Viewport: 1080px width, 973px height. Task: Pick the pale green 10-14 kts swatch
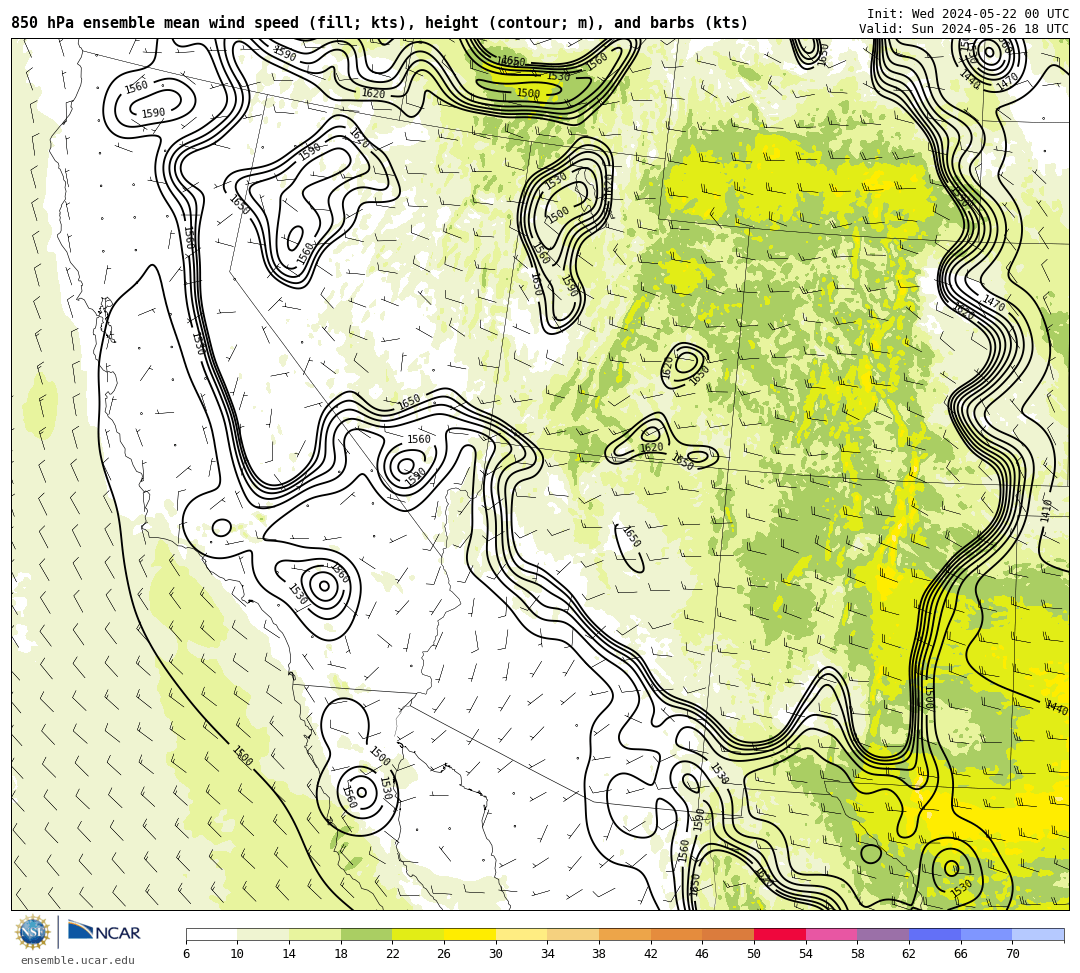pos(263,934)
